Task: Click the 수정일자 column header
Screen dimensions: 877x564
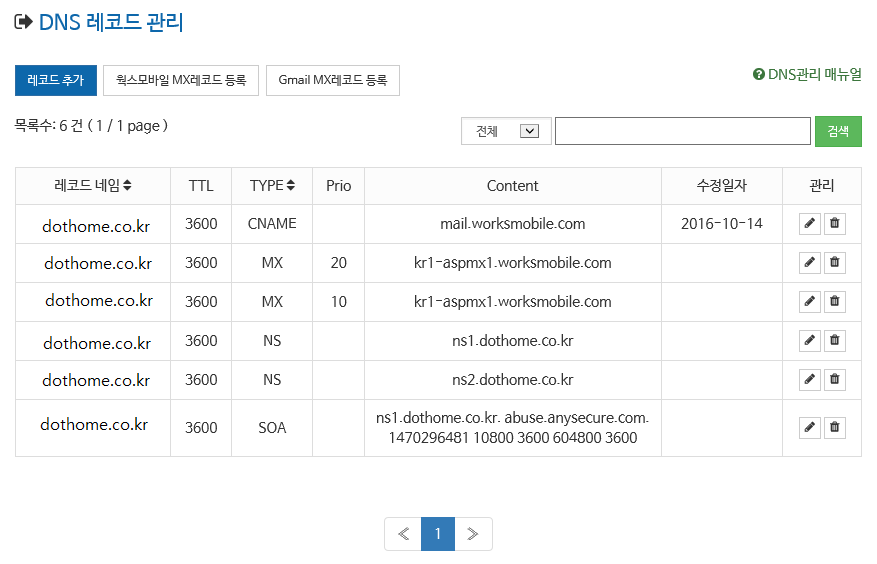Action: (x=722, y=186)
